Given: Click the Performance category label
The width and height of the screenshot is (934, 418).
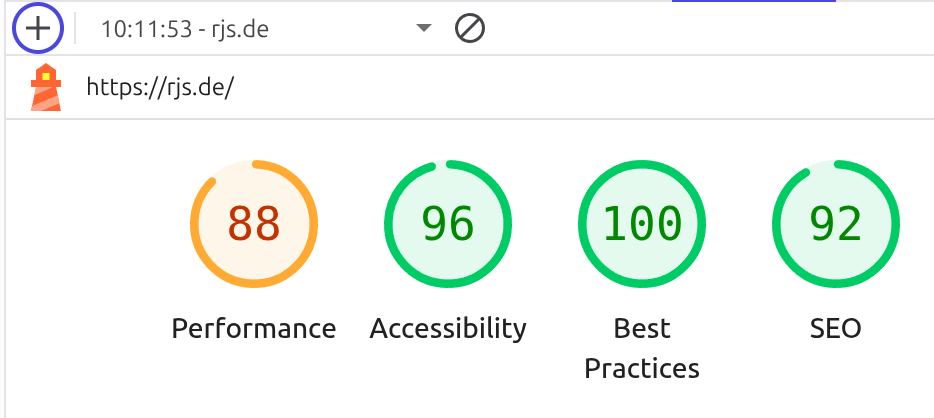Looking at the screenshot, I should [254, 328].
